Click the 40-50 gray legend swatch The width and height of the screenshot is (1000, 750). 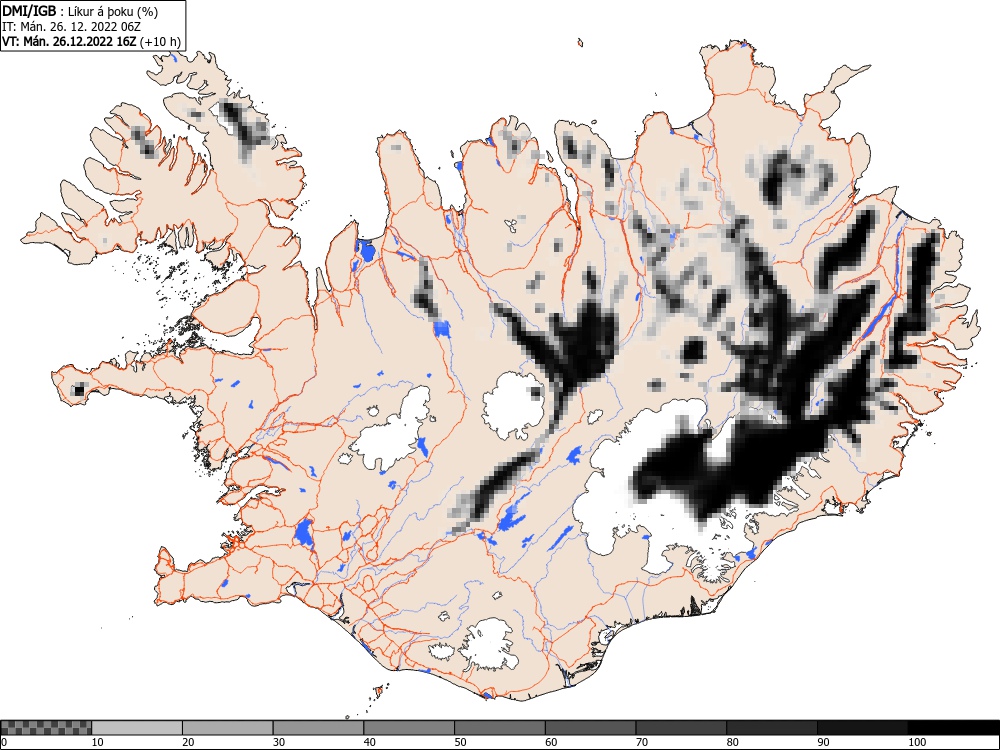409,728
